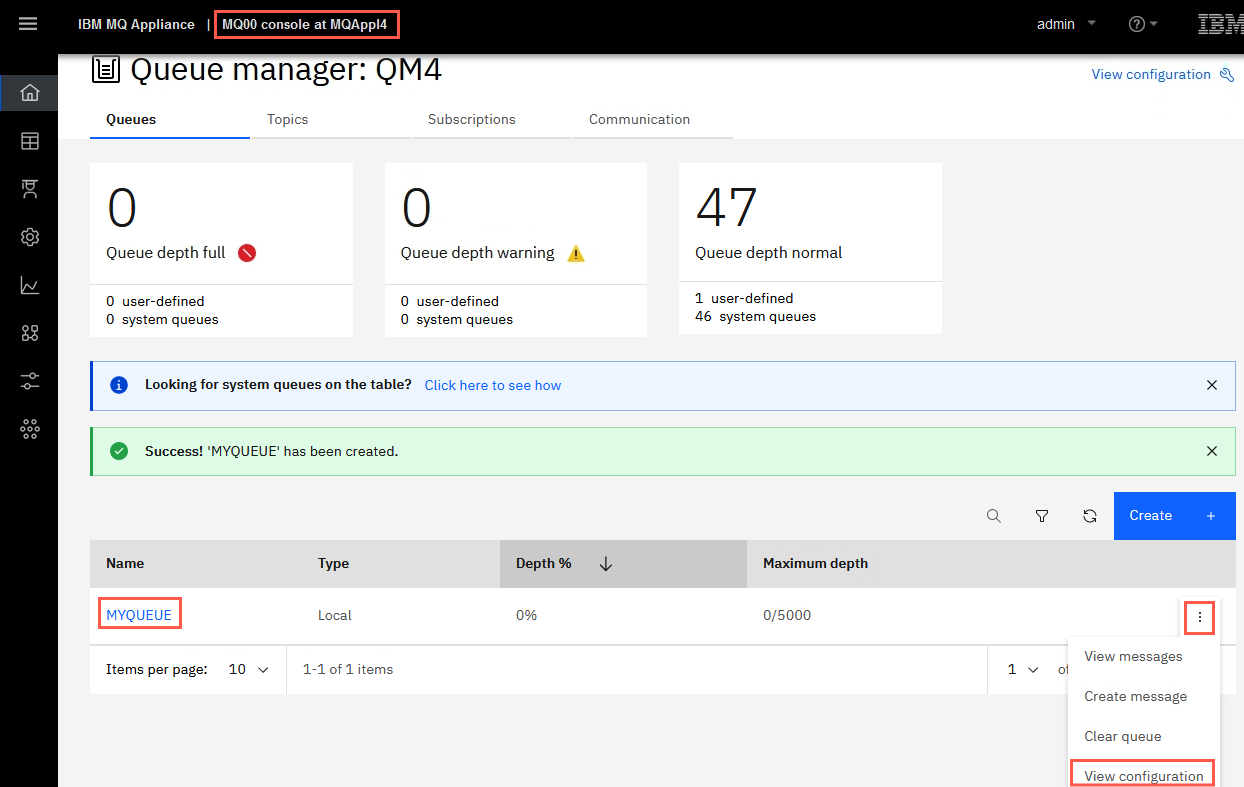Sort by the Maximum depth column header
1244x787 pixels.
coord(815,564)
